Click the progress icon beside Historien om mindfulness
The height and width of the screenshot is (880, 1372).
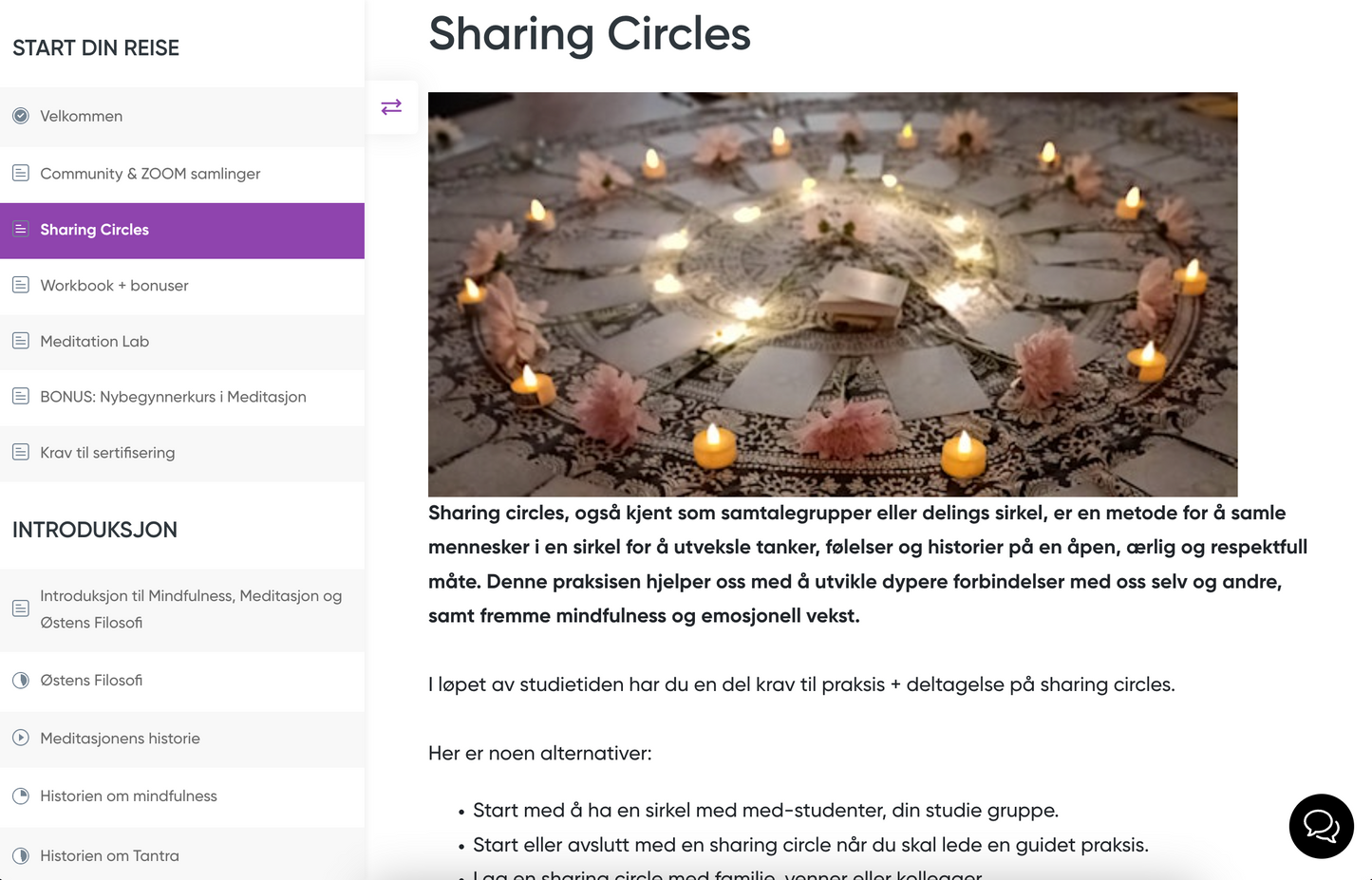pos(21,796)
